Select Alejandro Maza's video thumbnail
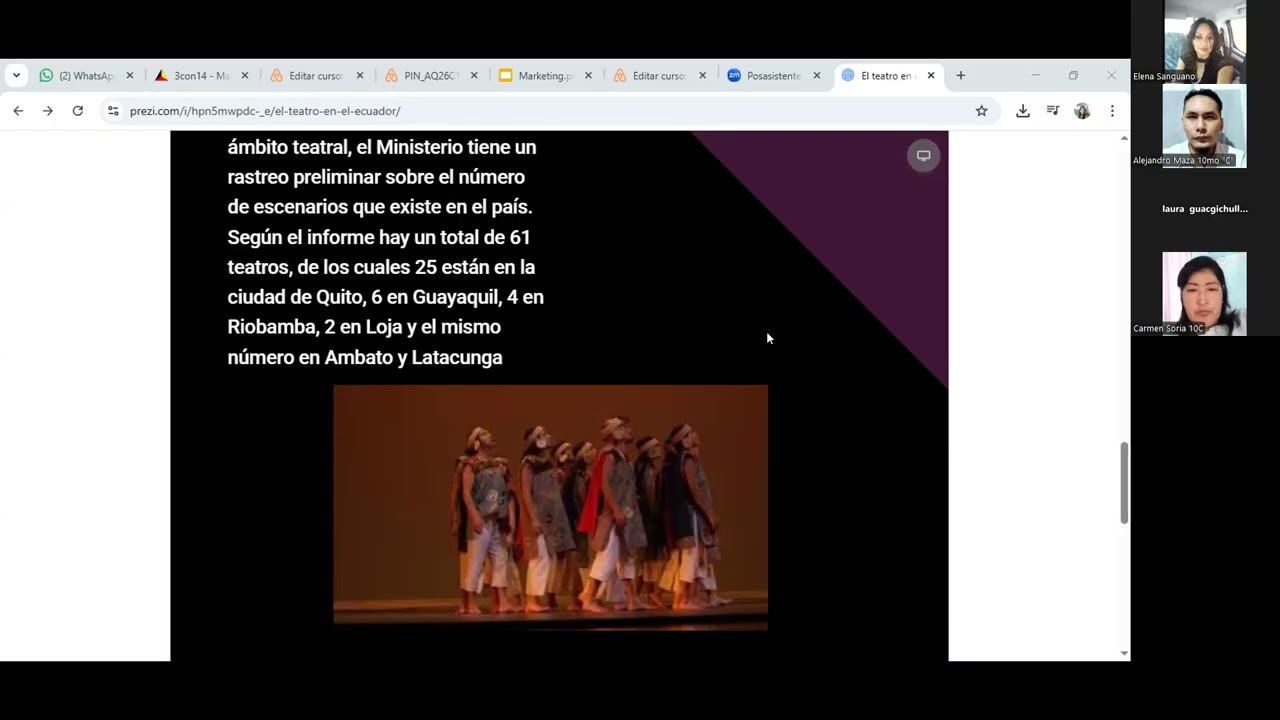The height and width of the screenshot is (720, 1280). [1204, 126]
